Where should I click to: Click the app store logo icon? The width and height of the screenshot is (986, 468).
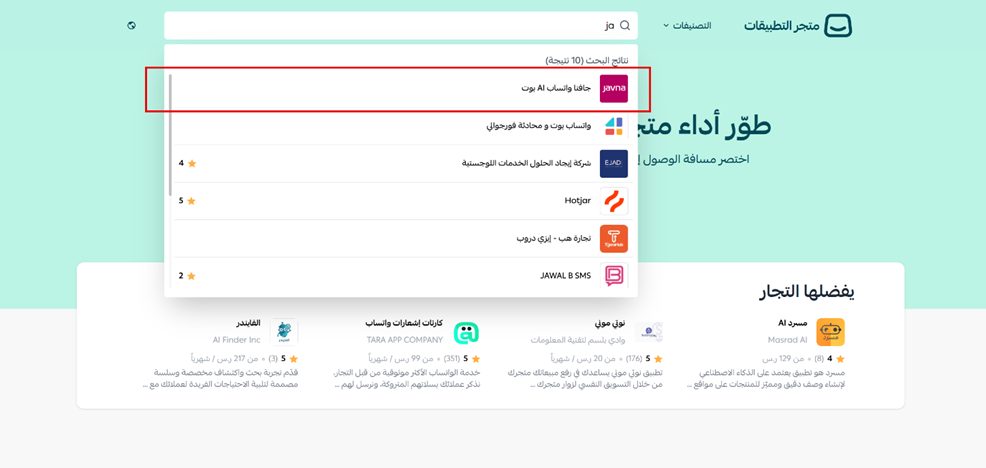tap(839, 26)
